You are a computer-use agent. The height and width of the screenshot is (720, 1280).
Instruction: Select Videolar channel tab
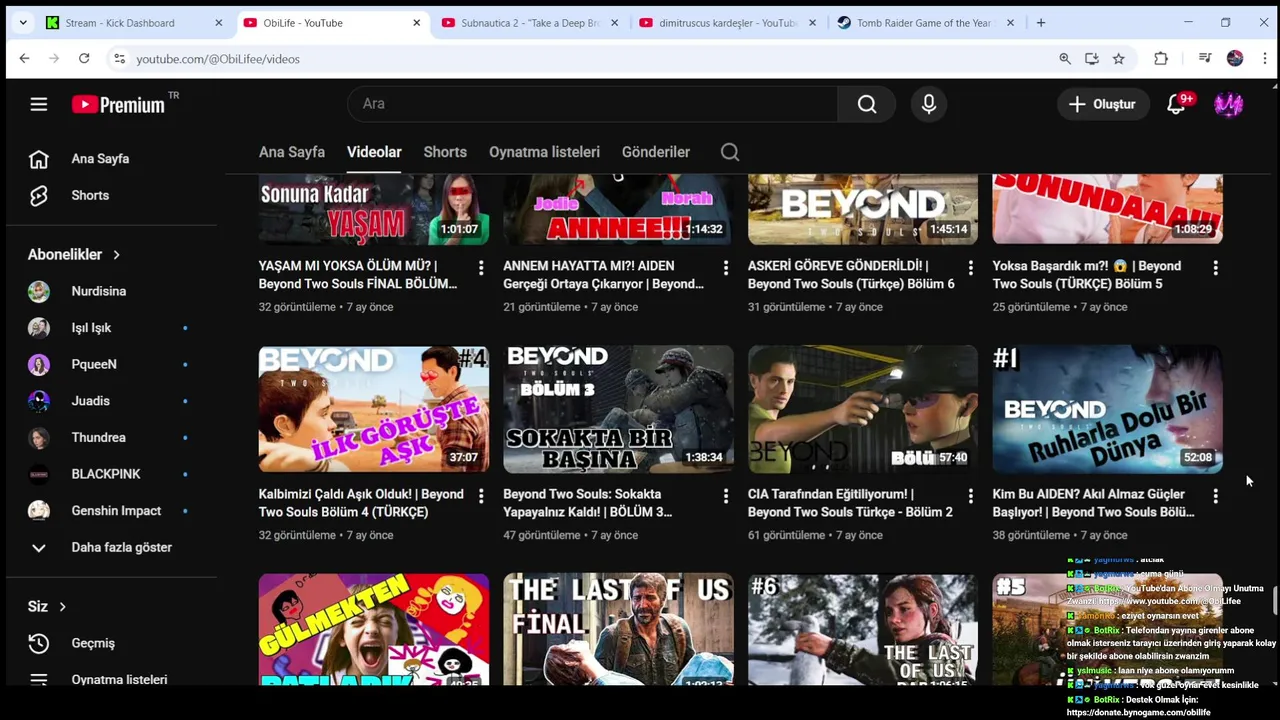coord(374,152)
